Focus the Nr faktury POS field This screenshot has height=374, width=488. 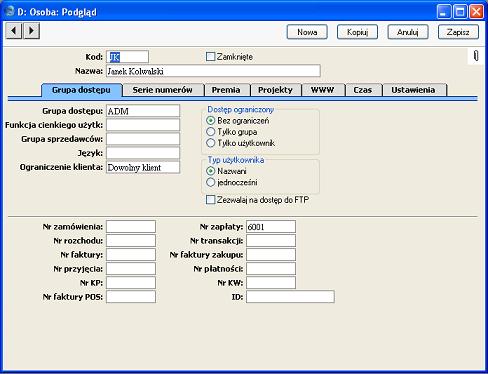131,297
